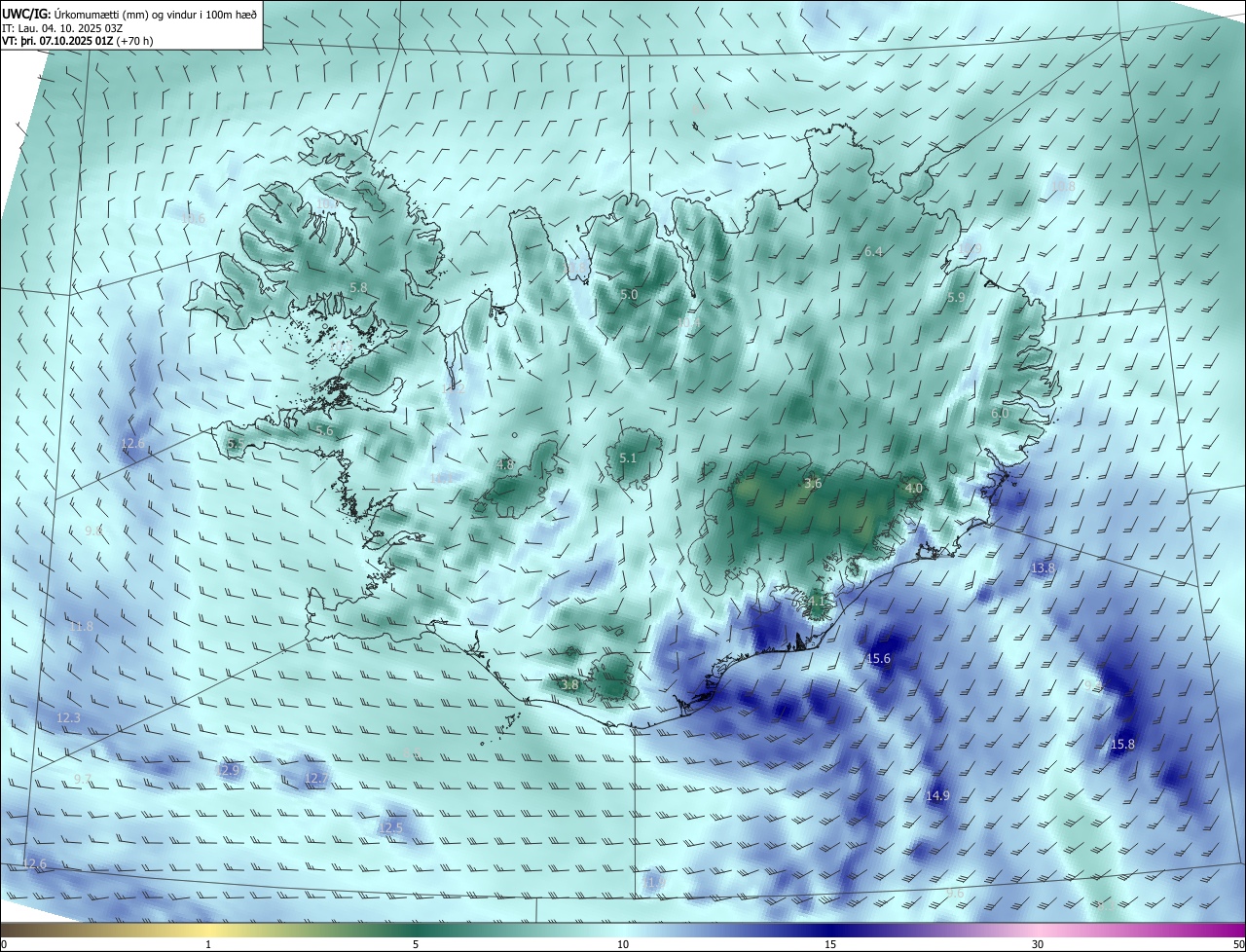This screenshot has height=952, width=1246.
Task: Click the '14.9' value label
Action: coord(937,796)
